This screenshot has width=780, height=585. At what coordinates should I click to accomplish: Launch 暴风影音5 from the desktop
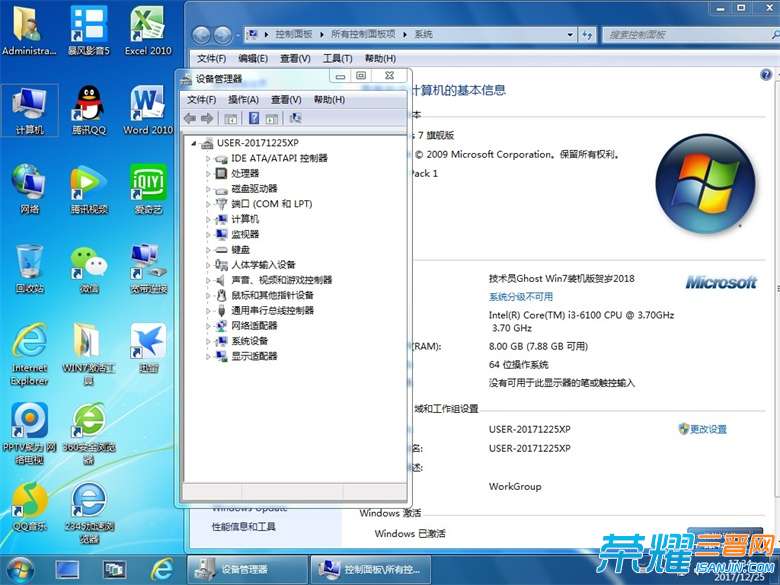(x=89, y=30)
